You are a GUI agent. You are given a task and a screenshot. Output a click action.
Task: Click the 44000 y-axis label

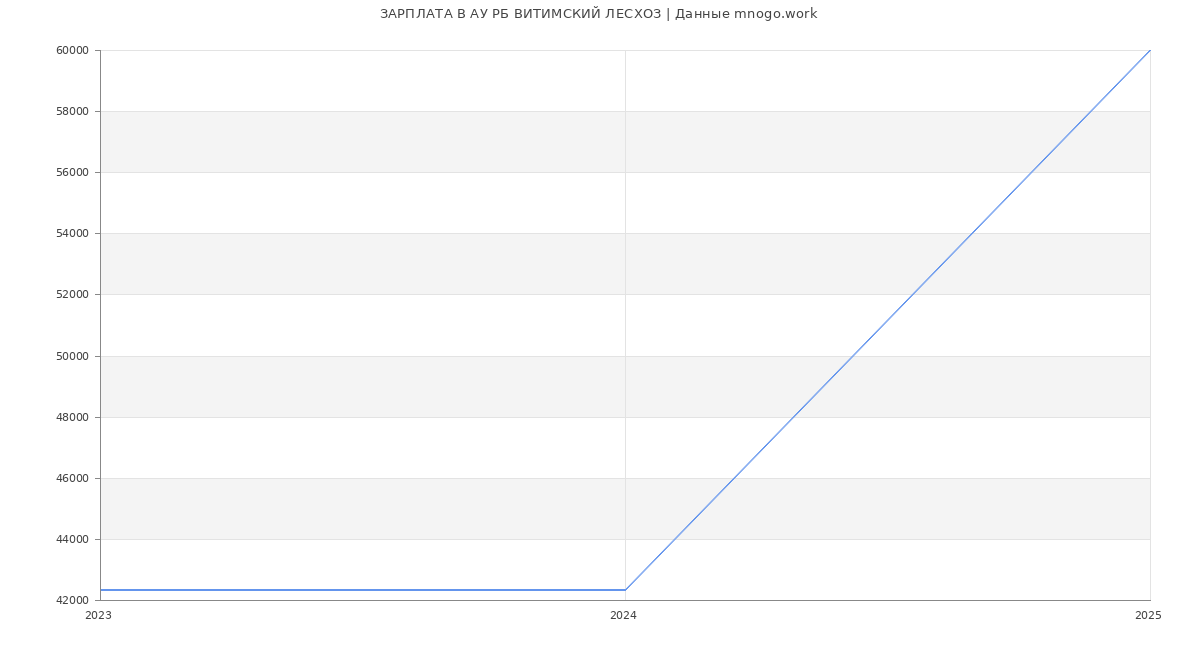[72, 539]
